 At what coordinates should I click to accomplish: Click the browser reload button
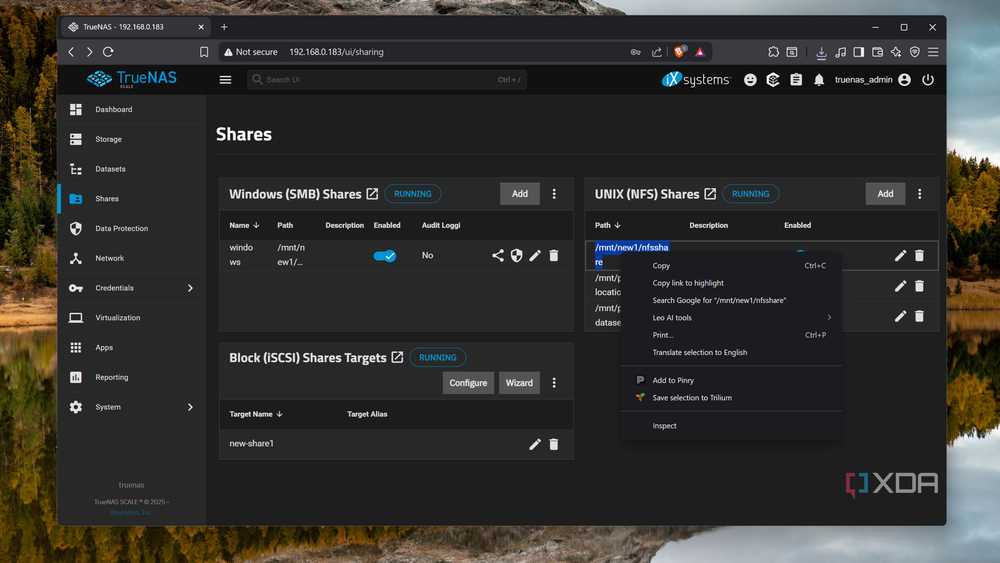(108, 52)
